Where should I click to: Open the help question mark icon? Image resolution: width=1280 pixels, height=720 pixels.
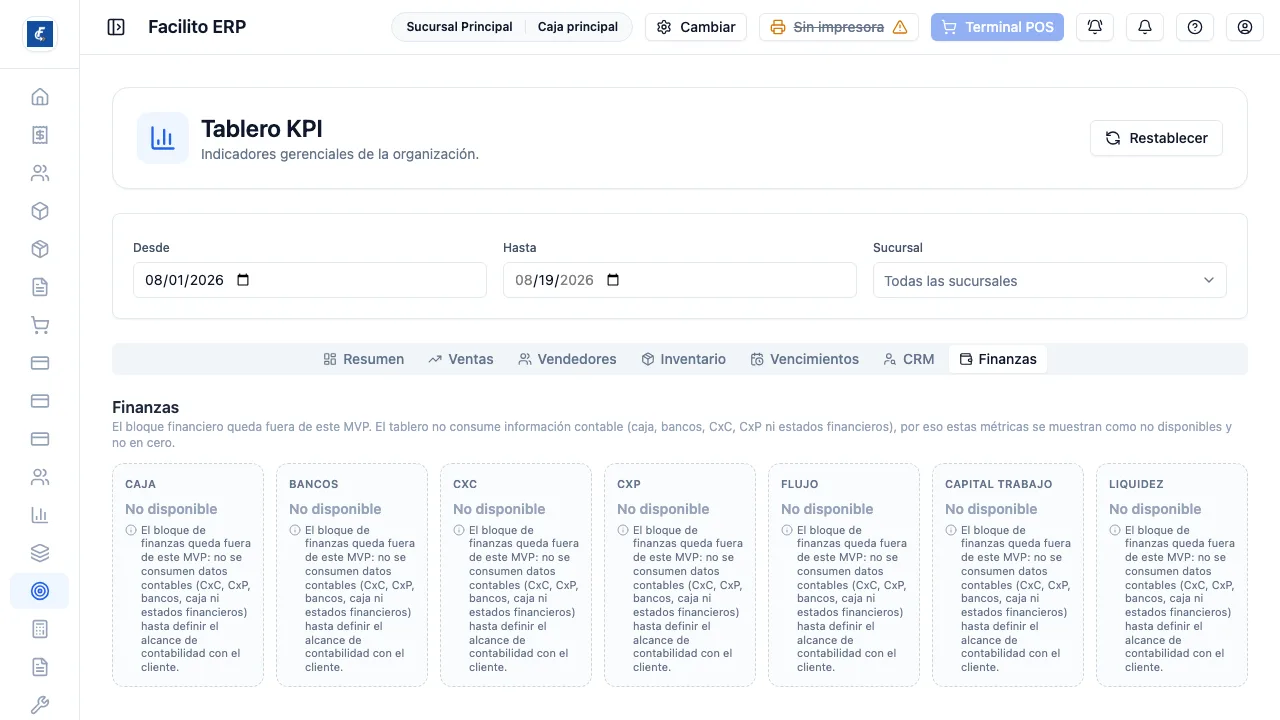click(1195, 27)
